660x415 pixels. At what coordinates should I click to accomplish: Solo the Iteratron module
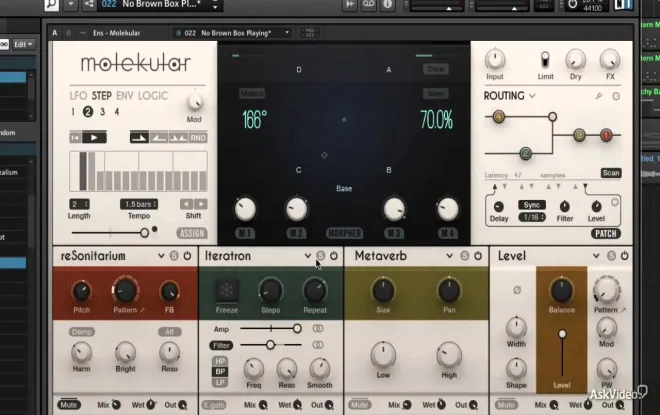coord(320,256)
